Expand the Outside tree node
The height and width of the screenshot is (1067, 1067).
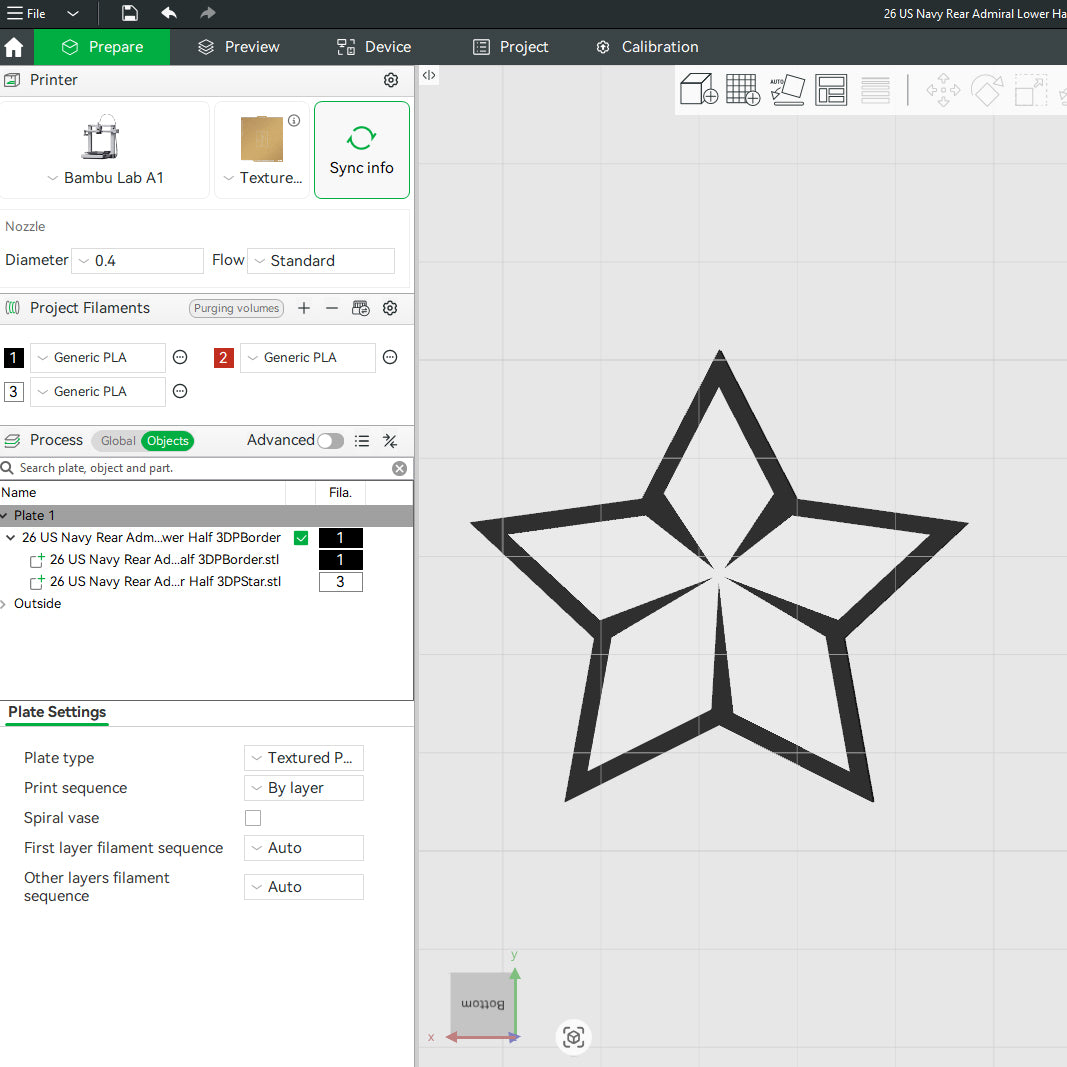click(x=4, y=604)
